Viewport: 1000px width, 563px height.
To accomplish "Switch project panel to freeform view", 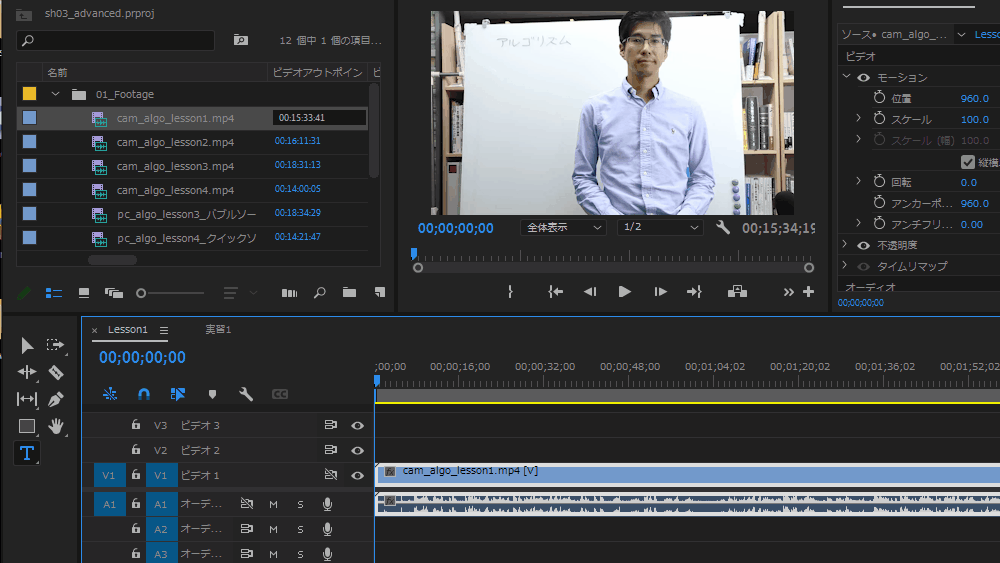I will pyautogui.click(x=114, y=293).
